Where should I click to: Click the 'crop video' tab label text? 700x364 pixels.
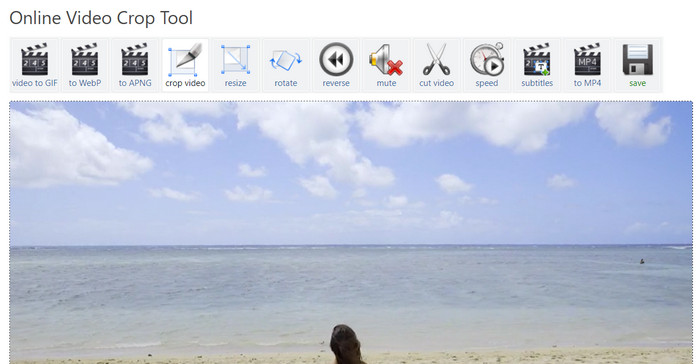coord(185,83)
